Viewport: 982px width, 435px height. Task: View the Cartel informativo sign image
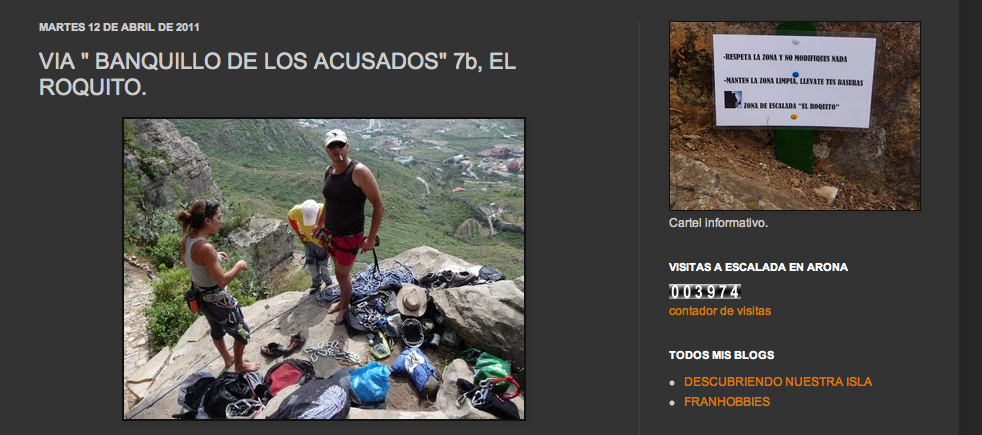click(794, 116)
